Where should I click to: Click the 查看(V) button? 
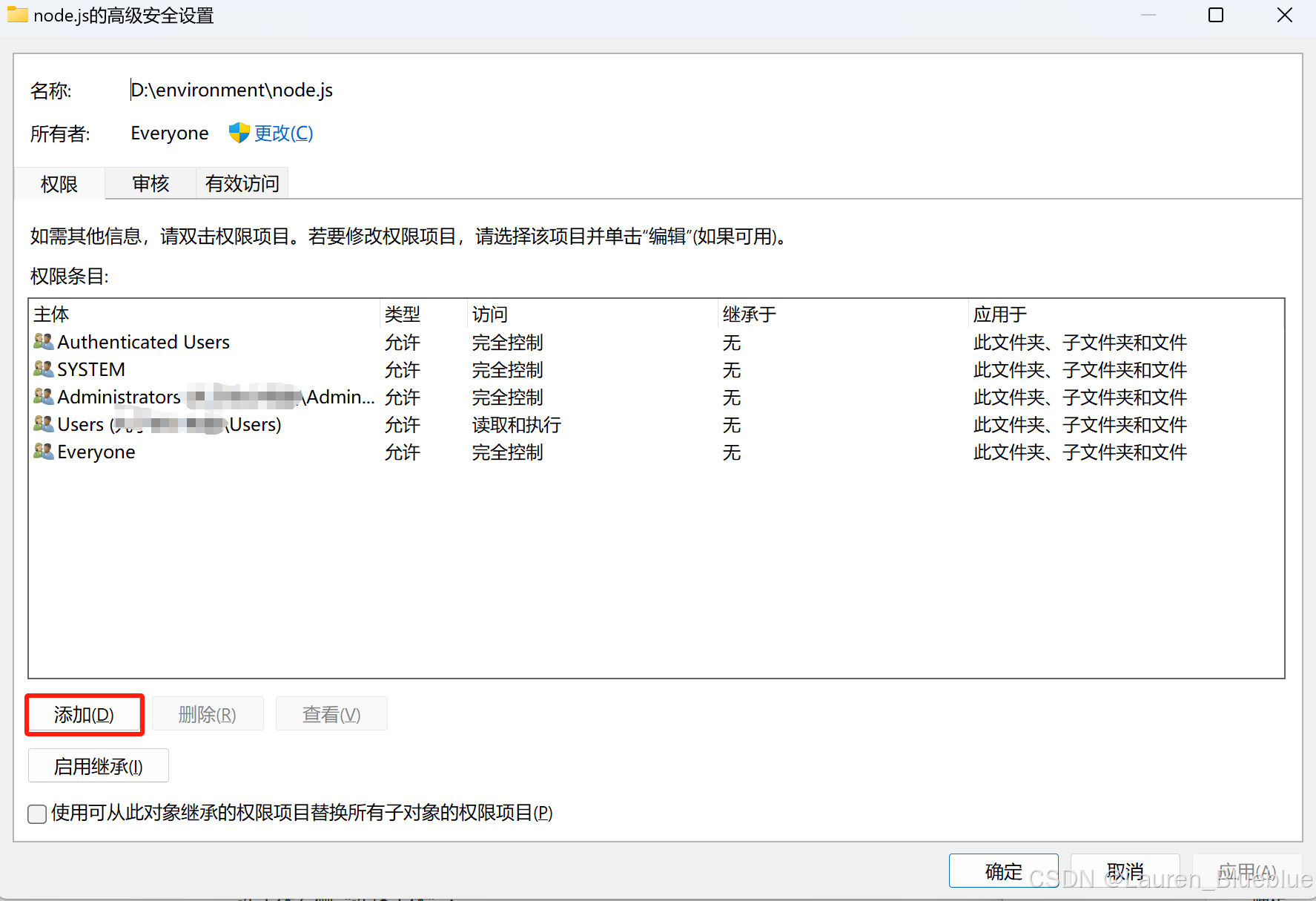(331, 715)
